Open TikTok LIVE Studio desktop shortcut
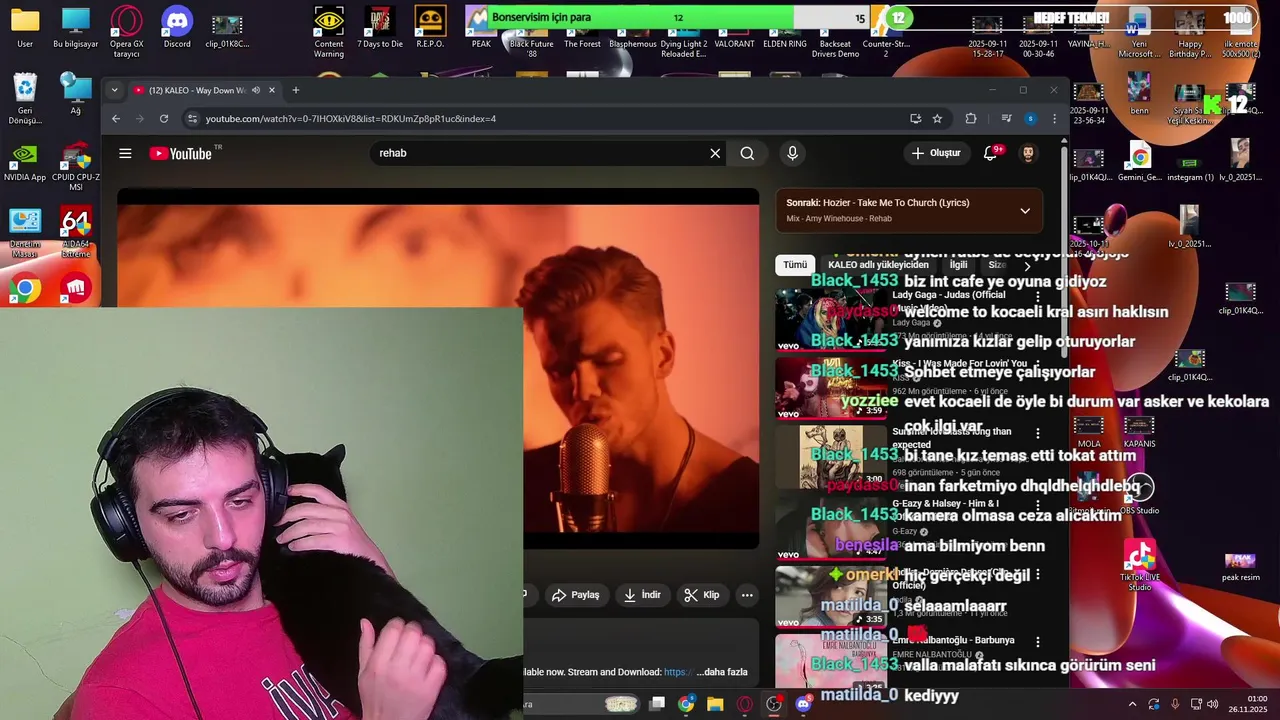This screenshot has width=1280, height=720. pyautogui.click(x=1139, y=564)
